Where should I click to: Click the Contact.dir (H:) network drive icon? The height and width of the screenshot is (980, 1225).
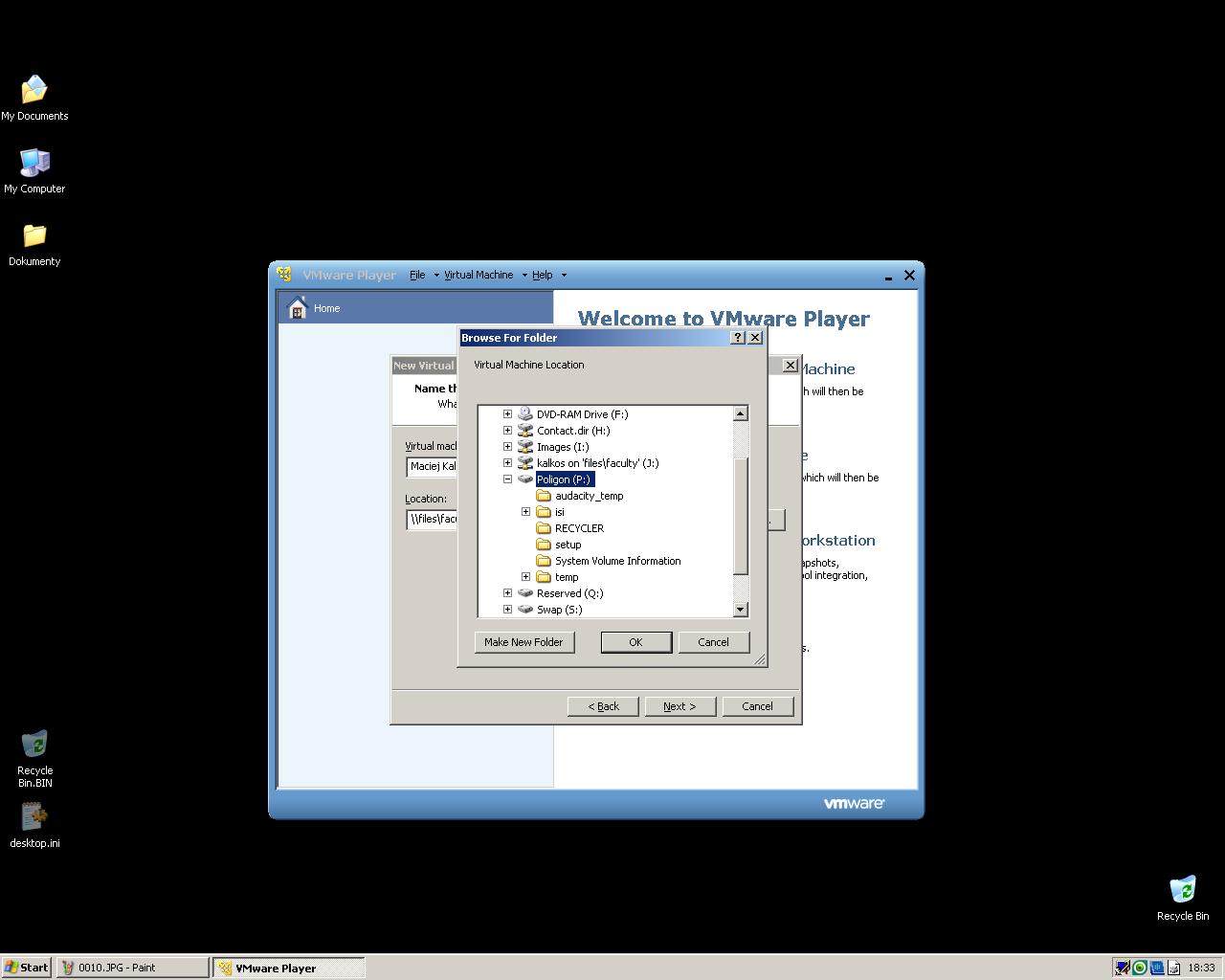tap(525, 431)
